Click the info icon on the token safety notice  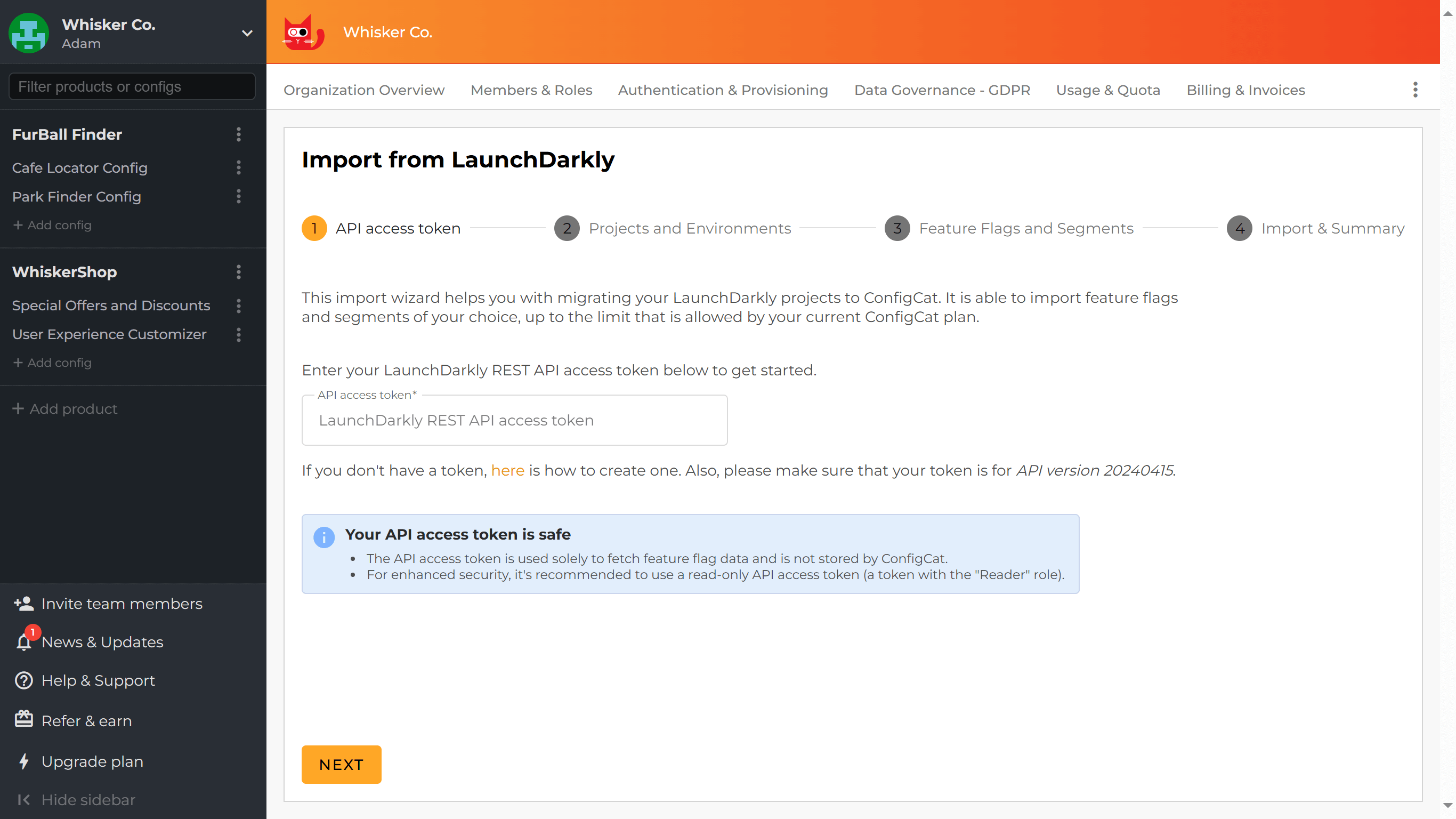(x=325, y=538)
